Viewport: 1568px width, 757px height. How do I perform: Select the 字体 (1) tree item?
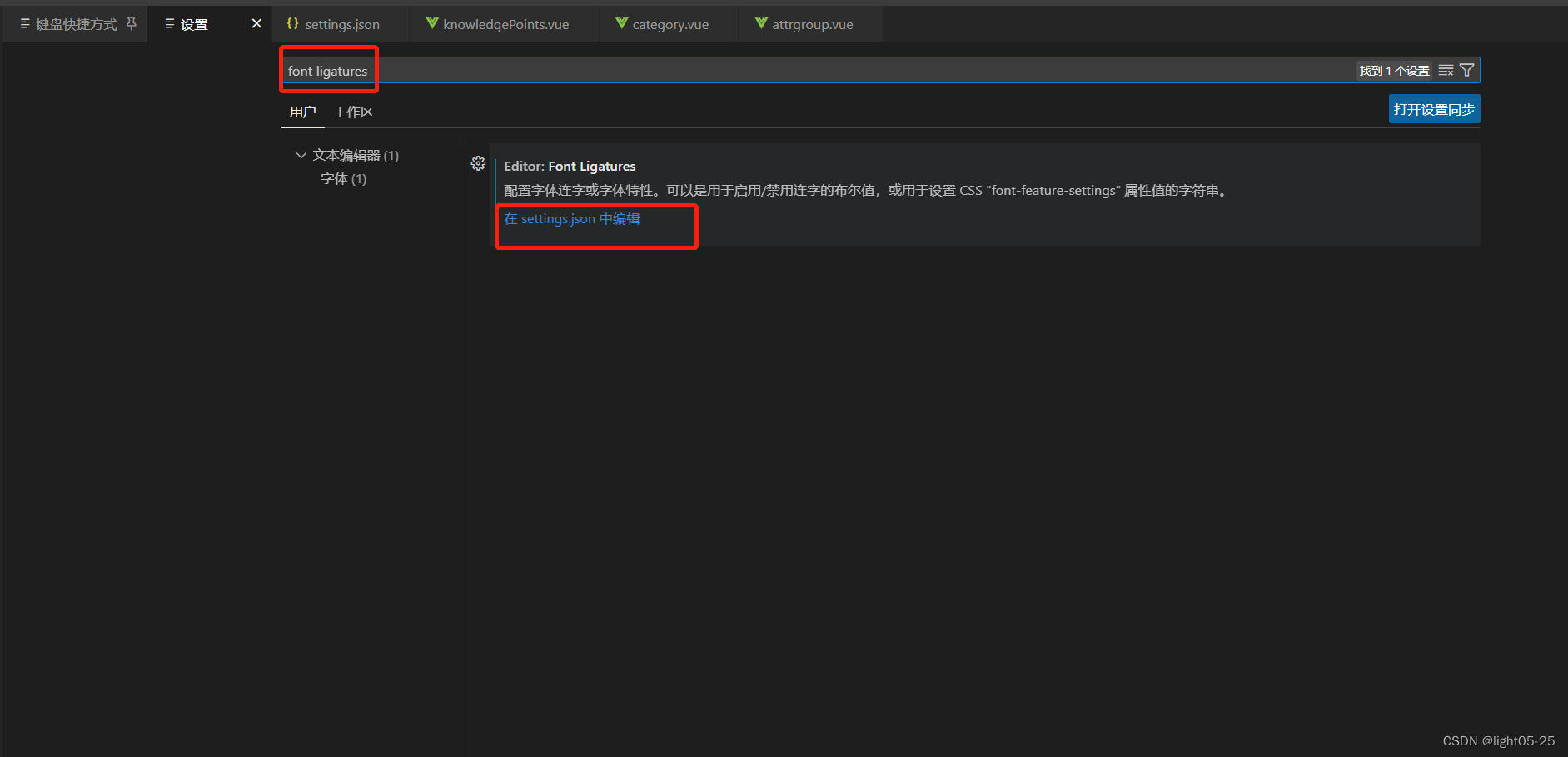[x=343, y=178]
